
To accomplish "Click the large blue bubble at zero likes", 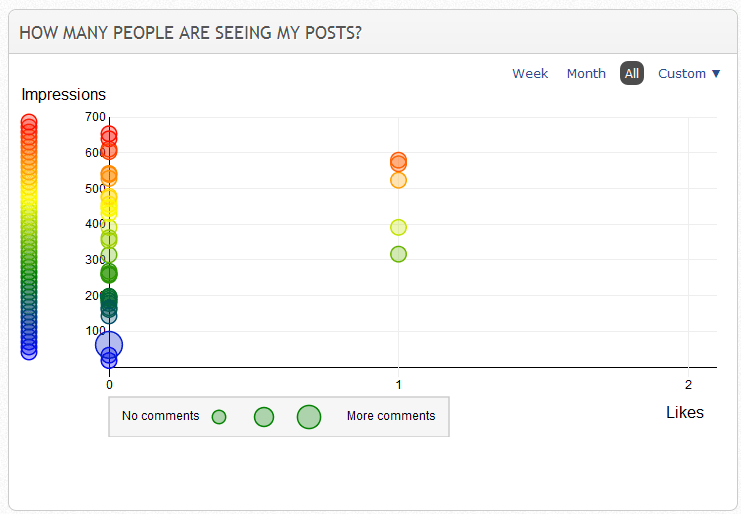I will (109, 345).
